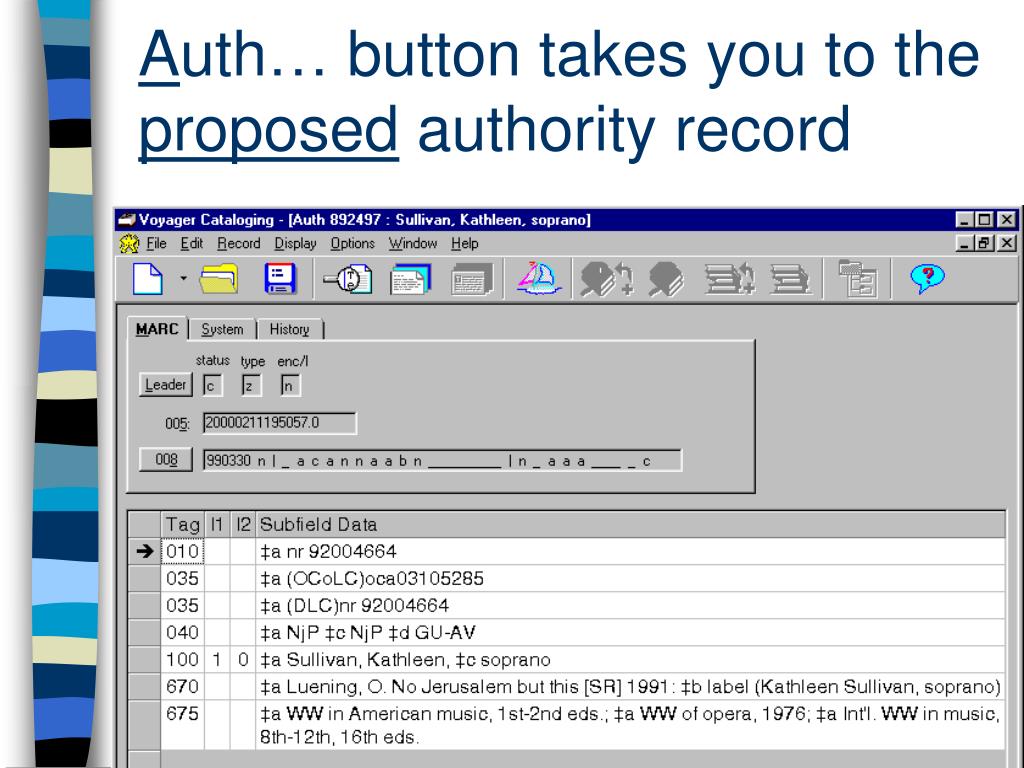The image size is (1024, 768).
Task: Click the 008 fixed field data box
Action: [442, 460]
